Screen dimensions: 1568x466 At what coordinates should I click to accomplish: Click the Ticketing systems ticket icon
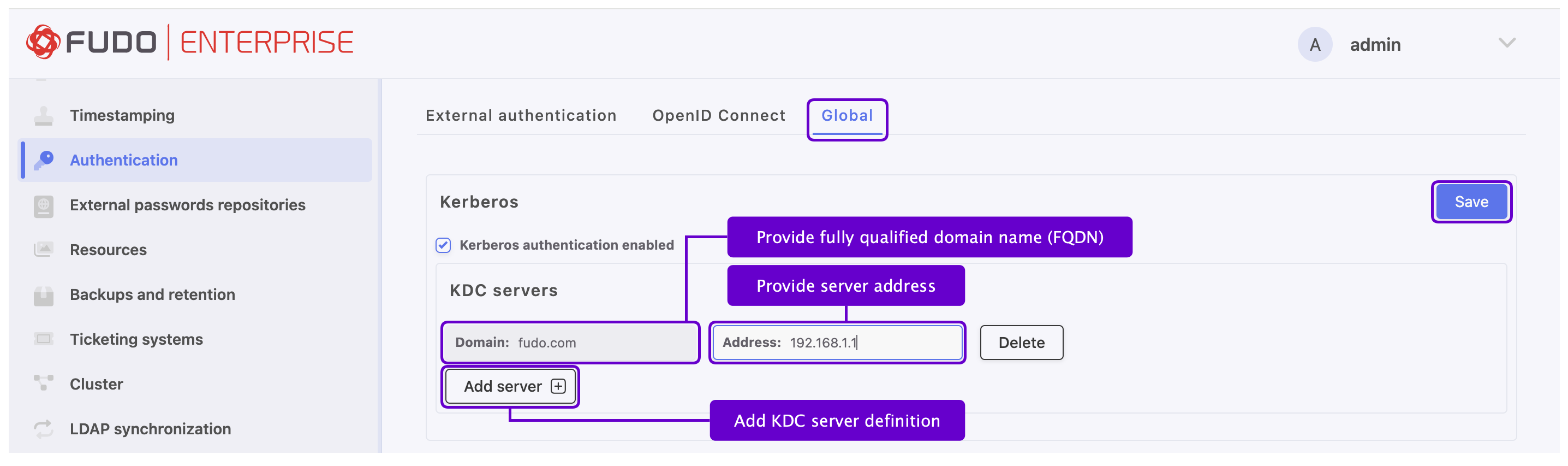click(43, 339)
